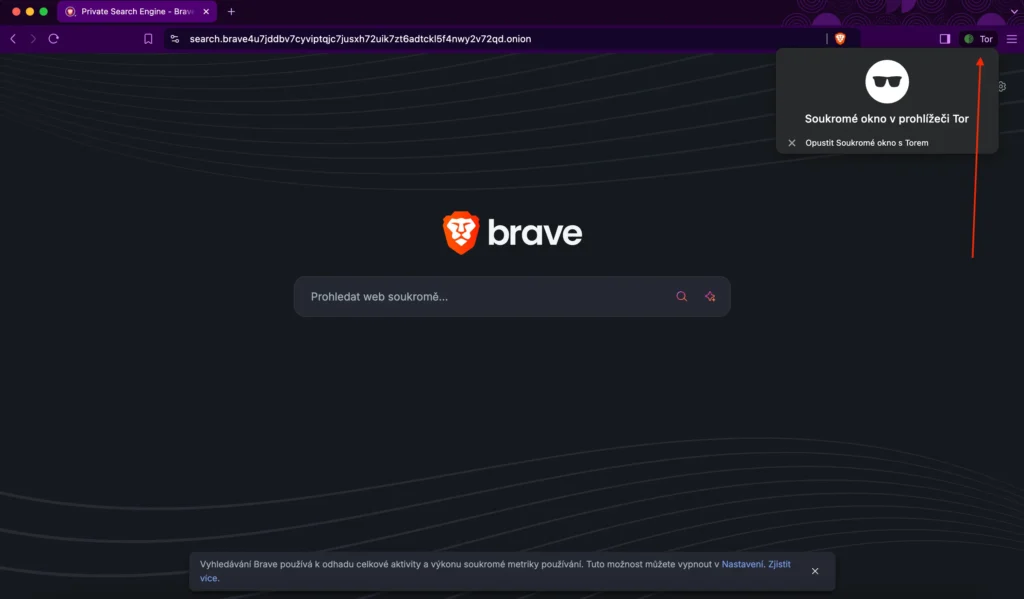Open the sidebar panel toggle icon
The height and width of the screenshot is (599, 1024).
944,39
